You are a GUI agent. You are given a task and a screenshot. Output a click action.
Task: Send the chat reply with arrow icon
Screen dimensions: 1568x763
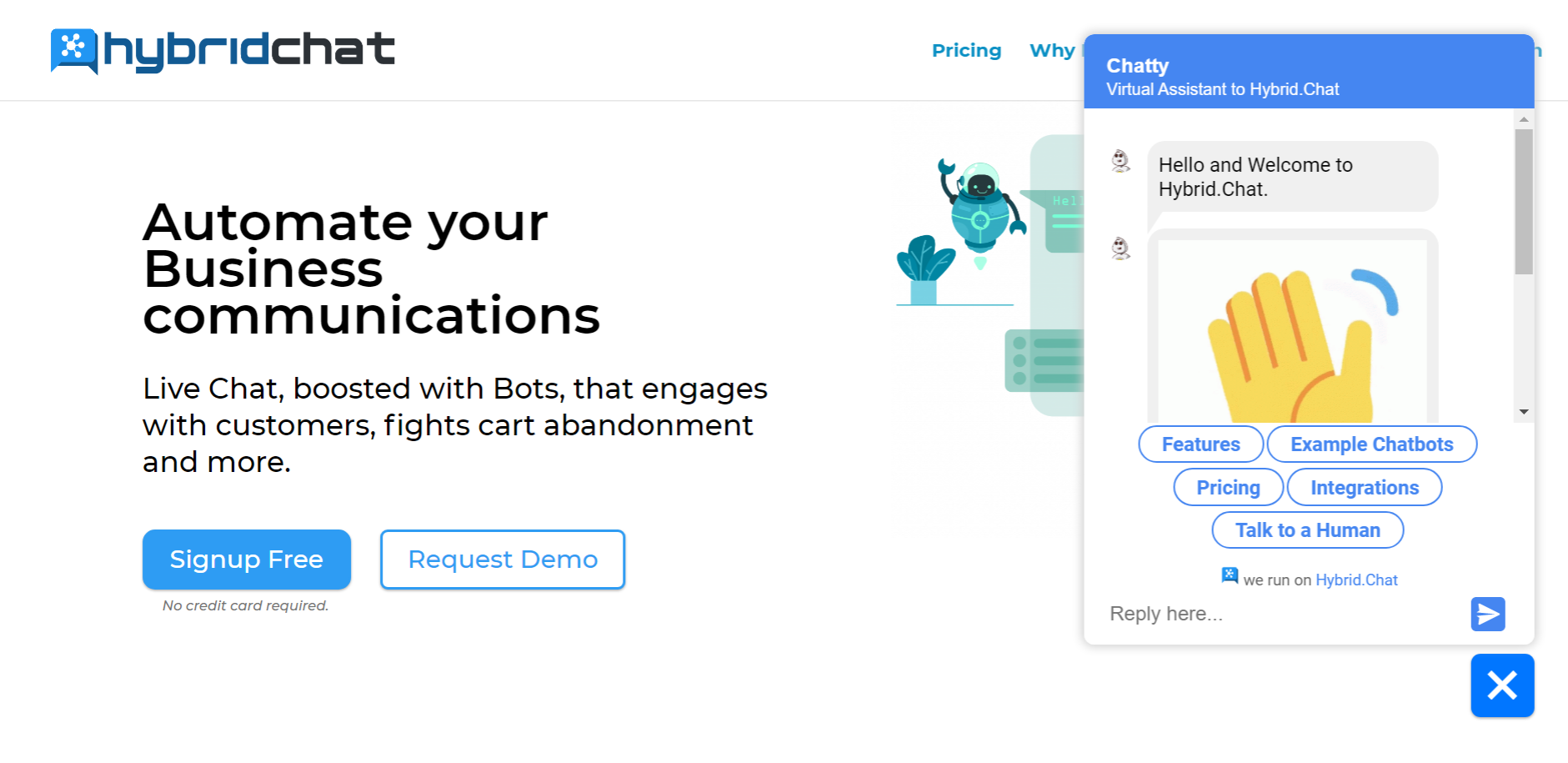tap(1487, 615)
